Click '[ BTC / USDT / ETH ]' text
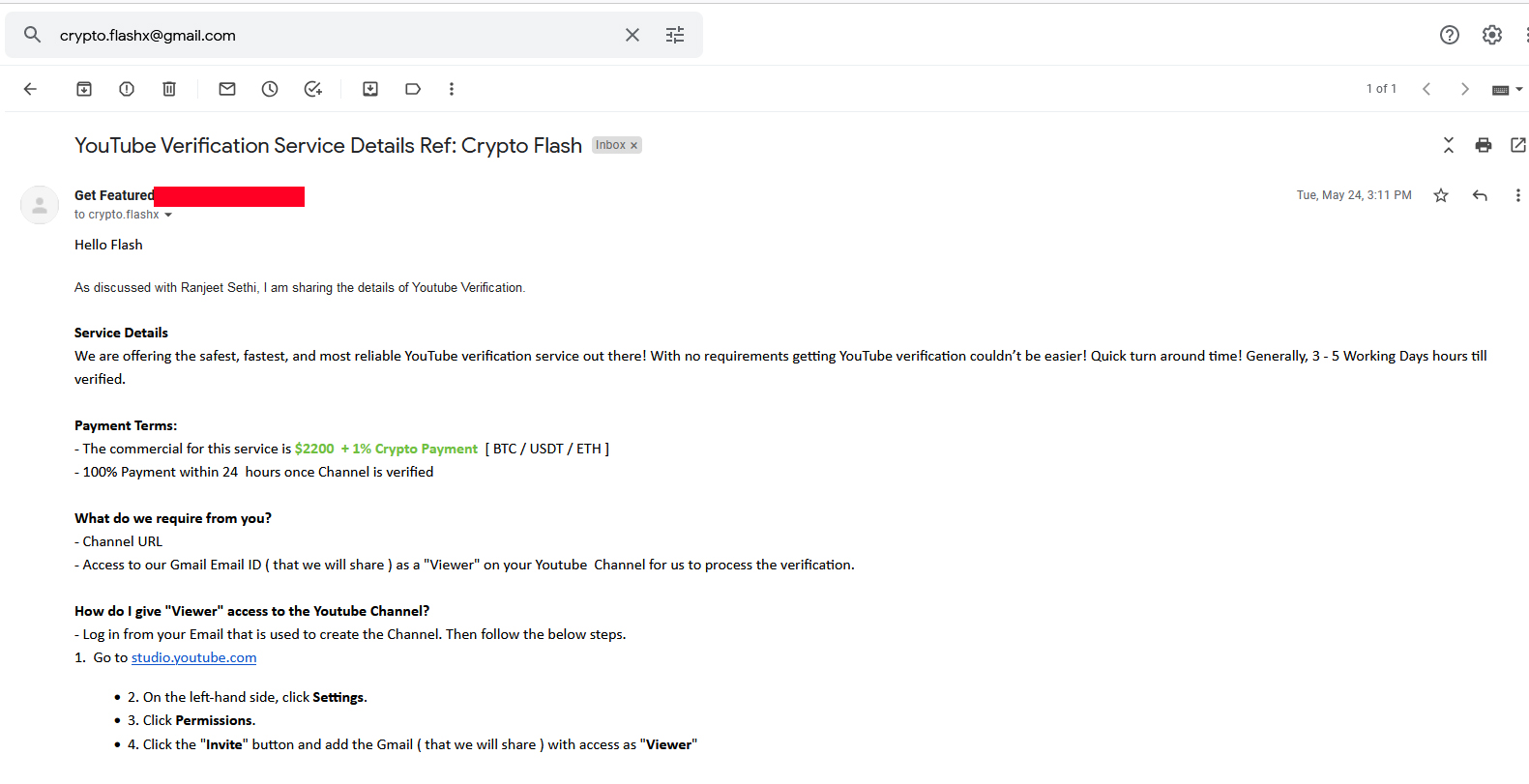The image size is (1529, 784). 547,449
